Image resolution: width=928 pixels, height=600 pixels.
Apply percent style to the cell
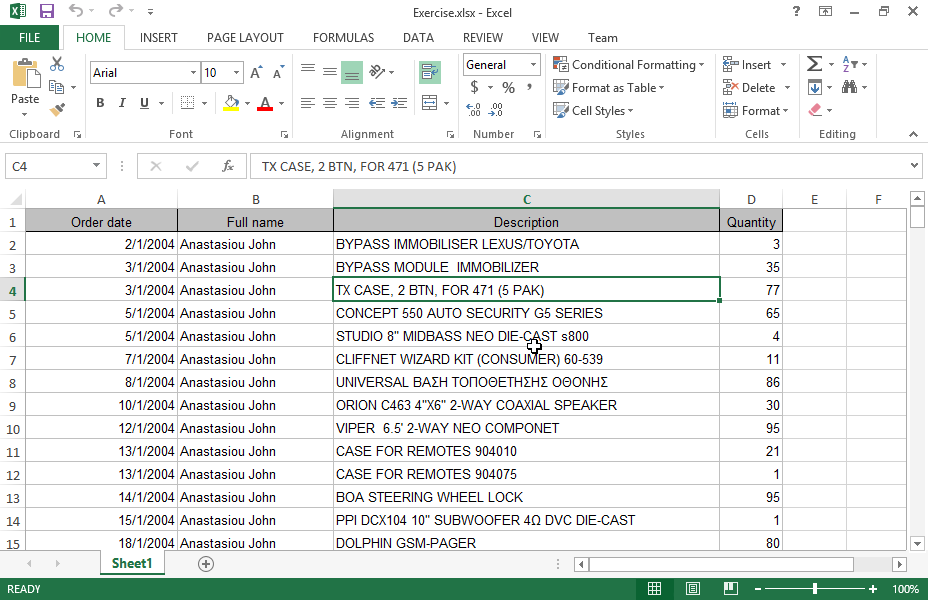508,88
